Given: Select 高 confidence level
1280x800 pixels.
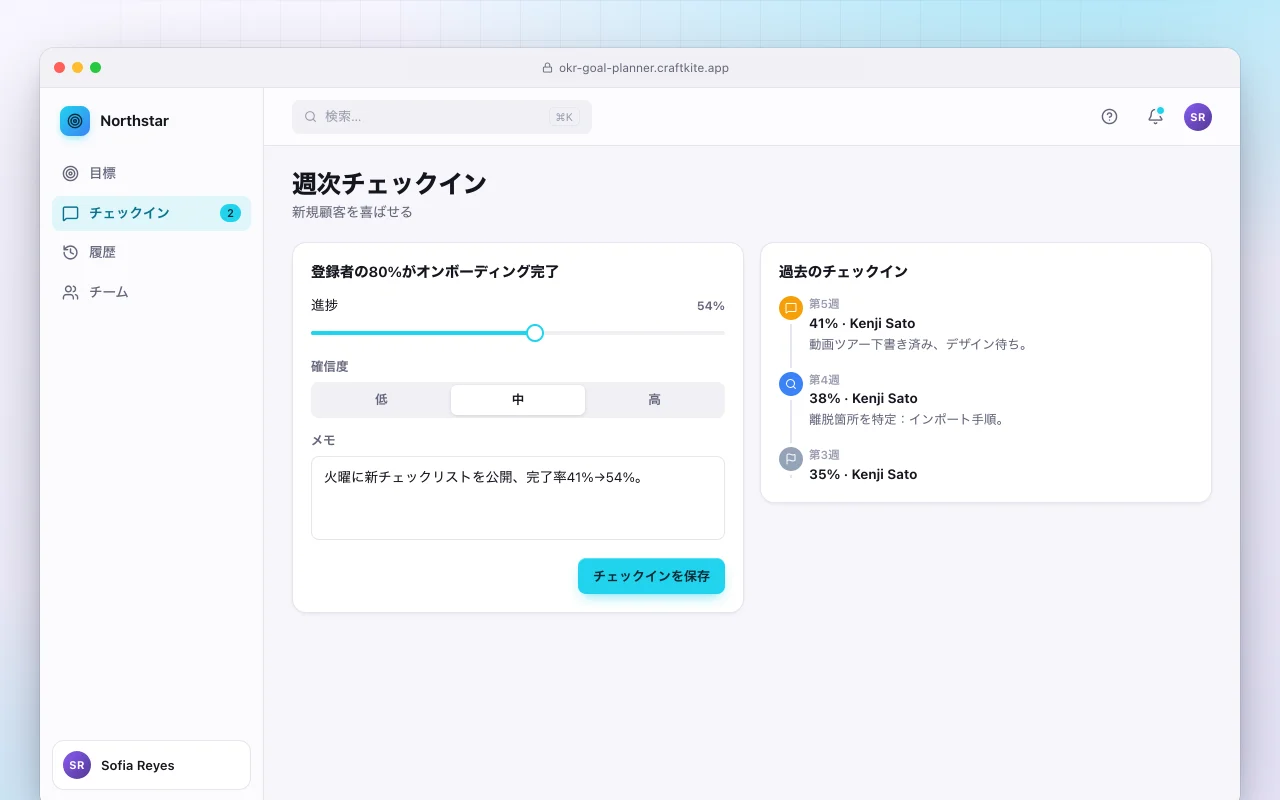Looking at the screenshot, I should (654, 400).
